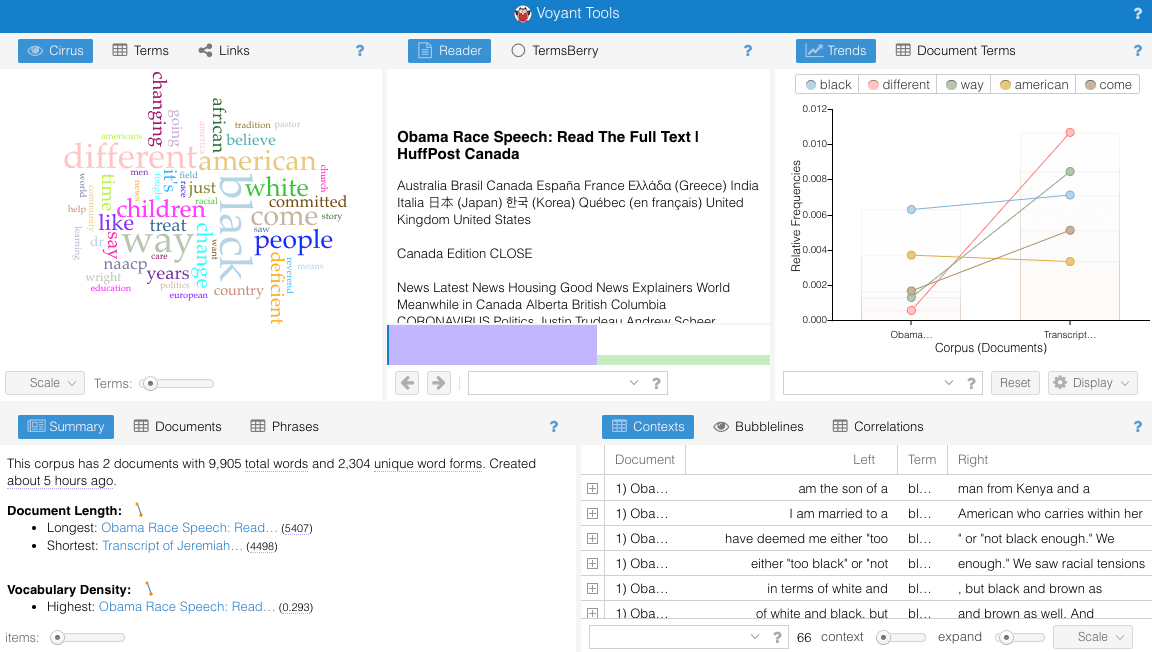The image size is (1152, 652).
Task: Click the Vocabulary Density sparkline icon
Action: [148, 589]
